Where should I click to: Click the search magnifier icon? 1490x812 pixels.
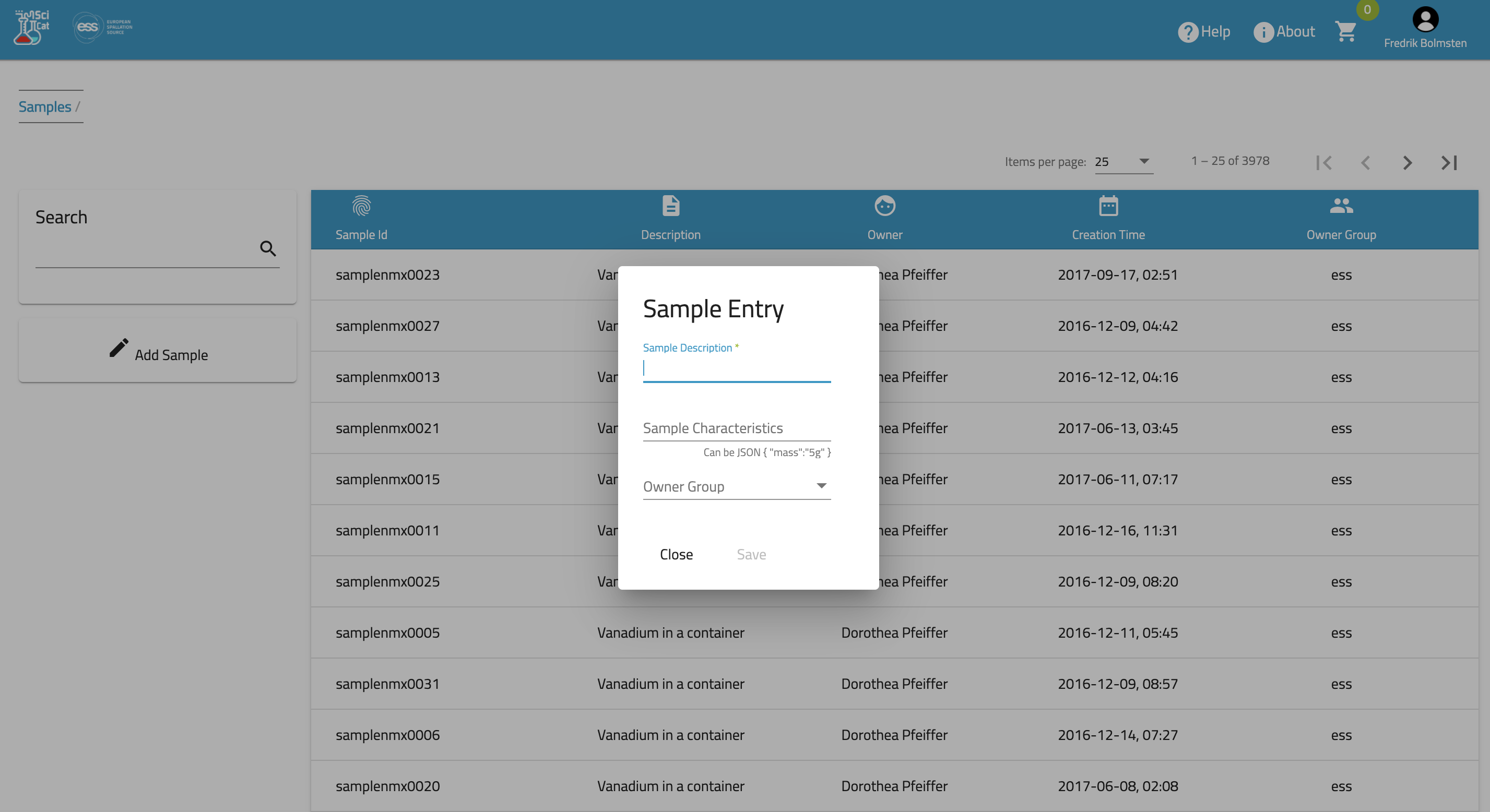tap(267, 249)
